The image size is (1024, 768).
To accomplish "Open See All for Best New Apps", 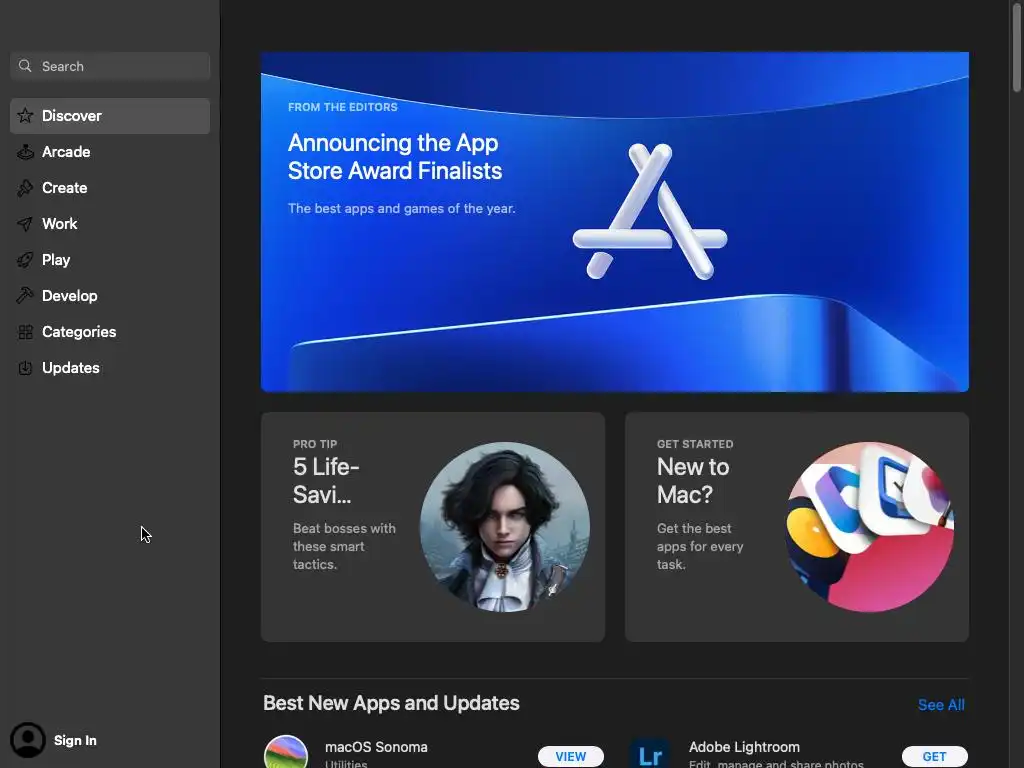I will [x=941, y=705].
